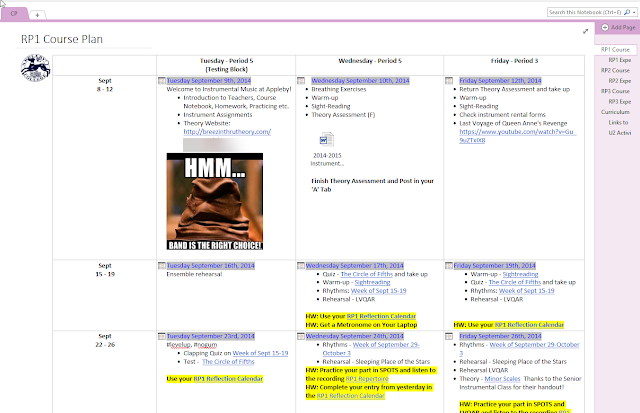Expand page to full view with the arrow icon
The width and height of the screenshot is (640, 413).
(x=585, y=31)
